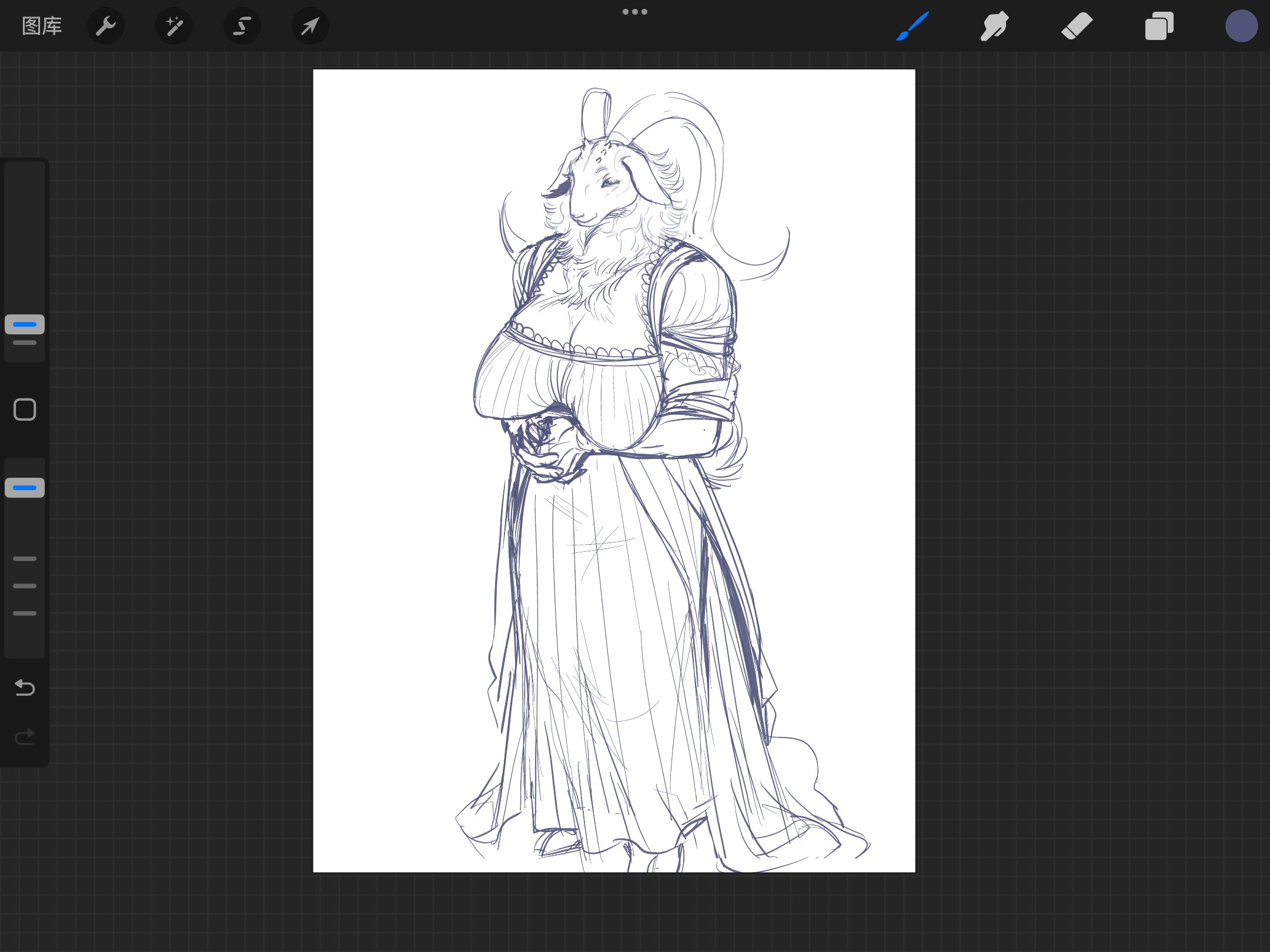Open the Adjustments magic wand menu
1270x952 pixels.
tap(174, 26)
